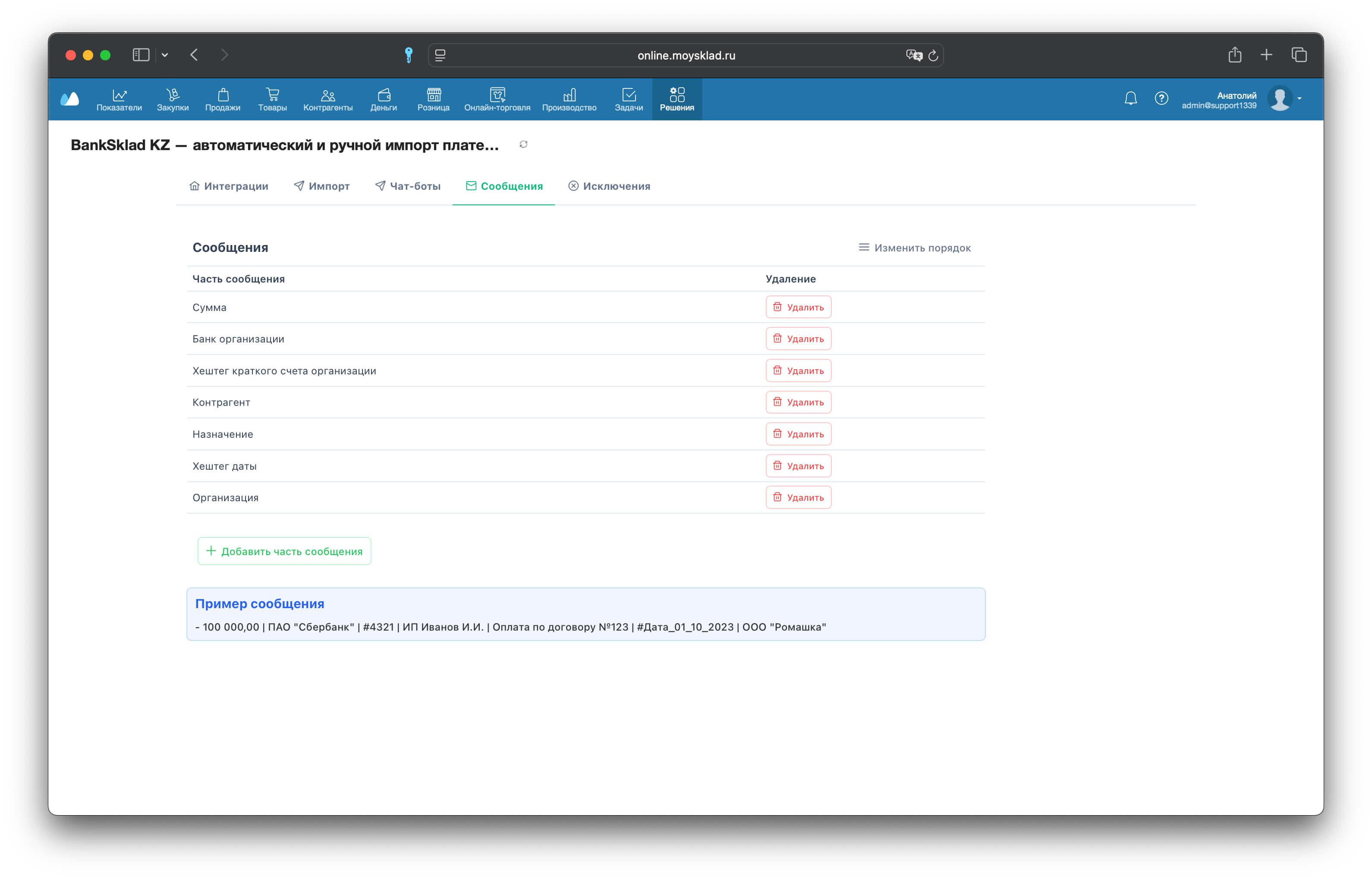1372x879 pixels.
Task: Delete the Хештег даты message part
Action: [798, 466]
